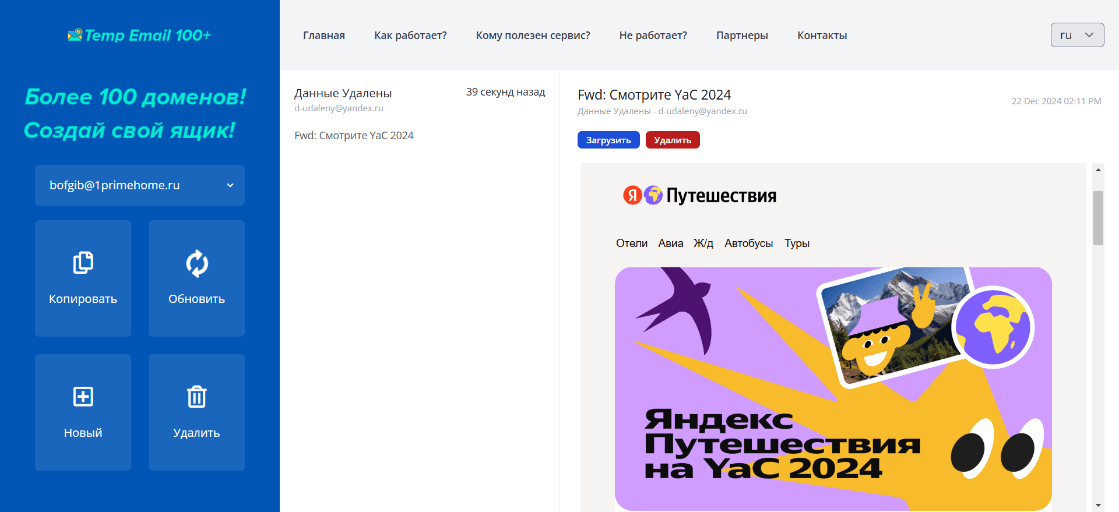Click the 22 Dec 2024 02:11 PM date
Image resolution: width=1119 pixels, height=512 pixels.
[x=1056, y=101]
